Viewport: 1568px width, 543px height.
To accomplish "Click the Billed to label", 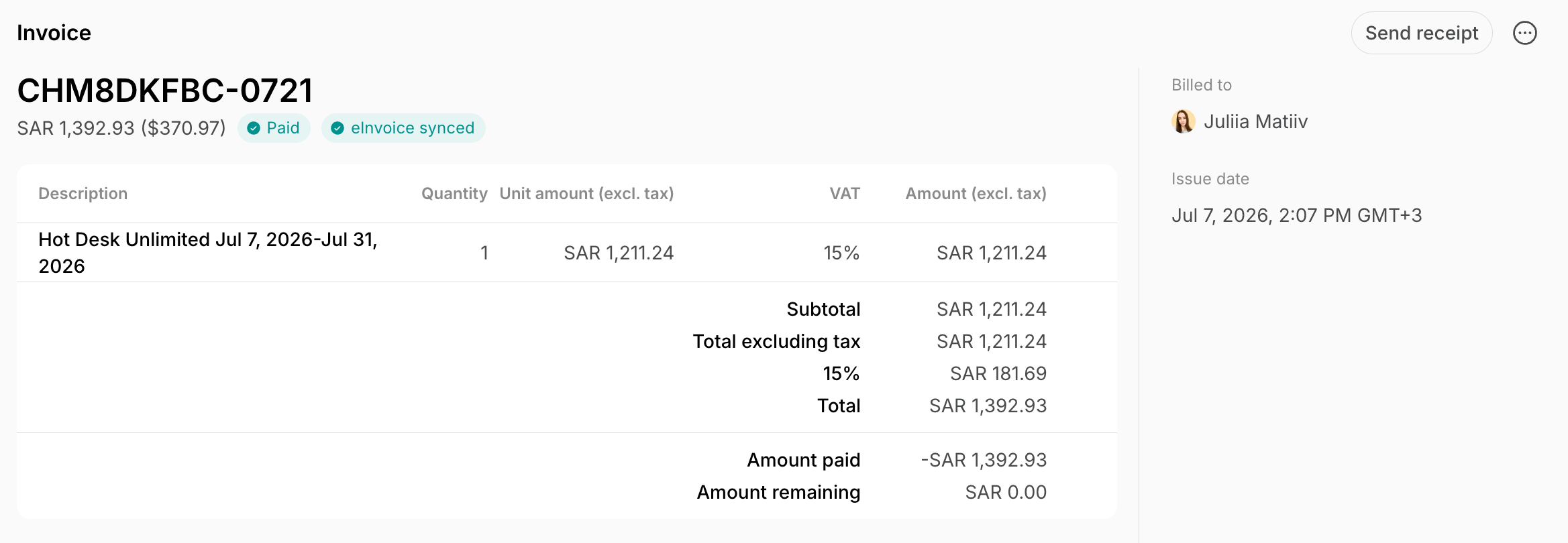I will [x=1202, y=85].
